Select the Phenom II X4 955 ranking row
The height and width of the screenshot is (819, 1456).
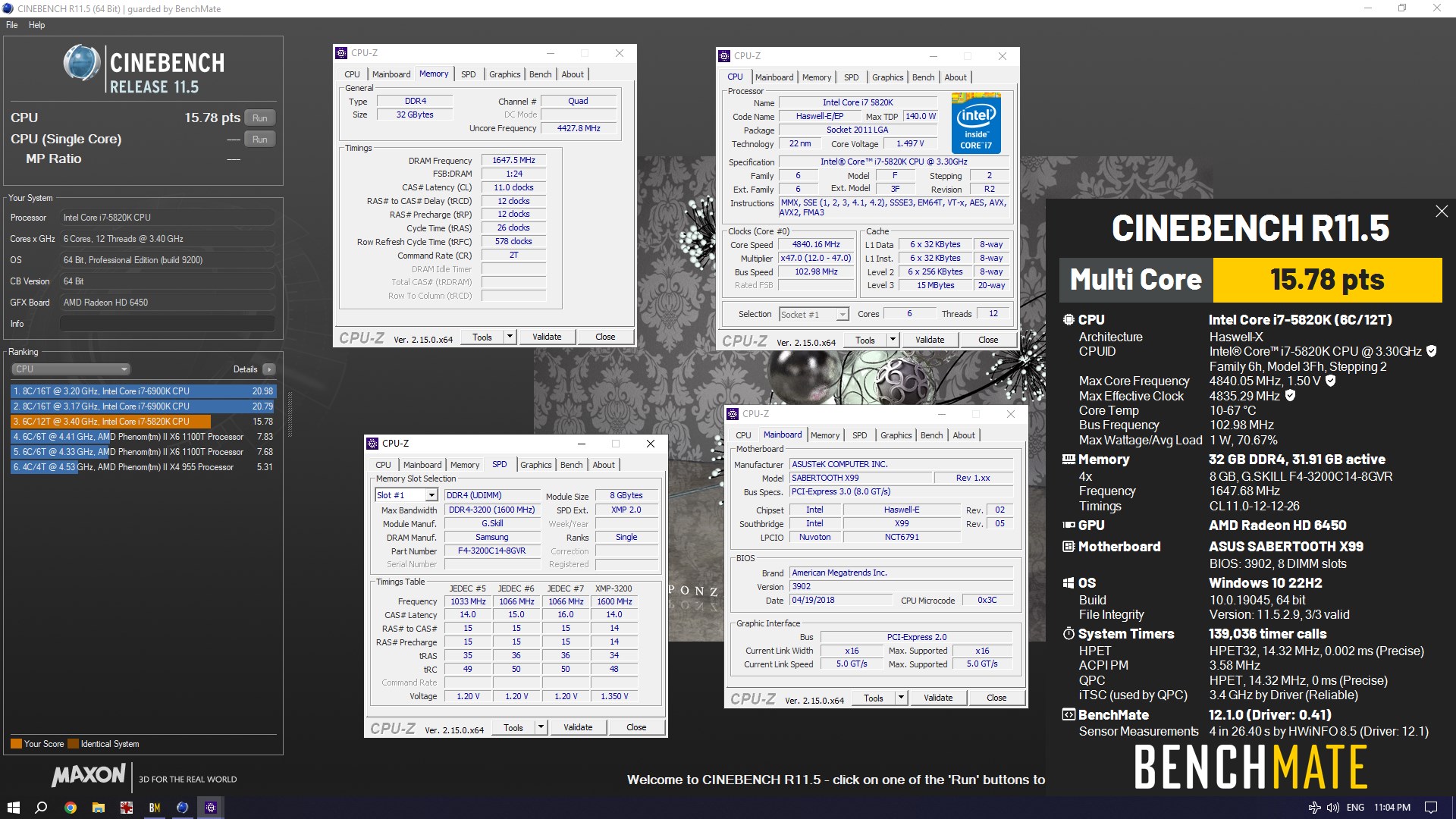coord(143,467)
